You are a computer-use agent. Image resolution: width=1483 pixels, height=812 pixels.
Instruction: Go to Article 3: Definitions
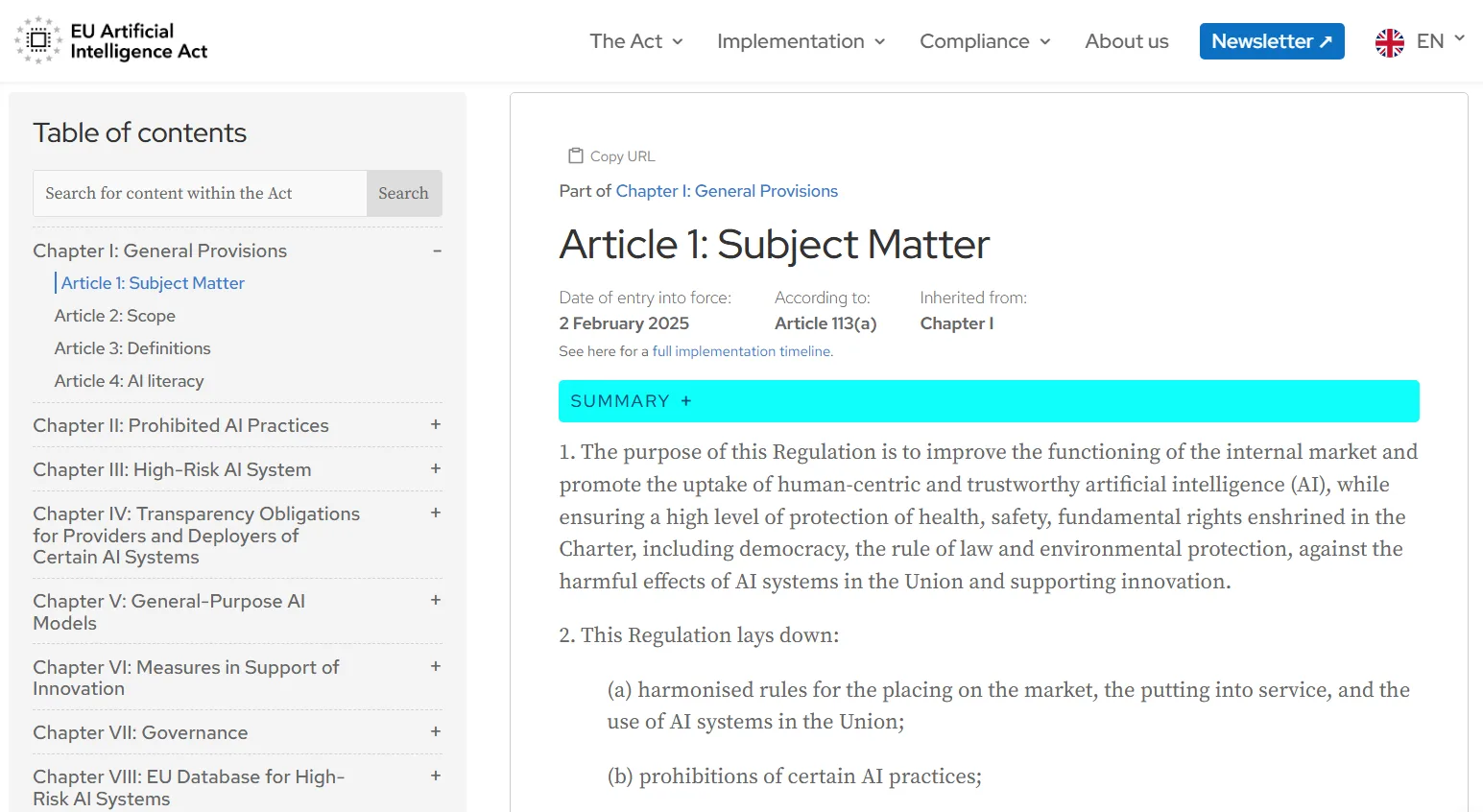[132, 348]
